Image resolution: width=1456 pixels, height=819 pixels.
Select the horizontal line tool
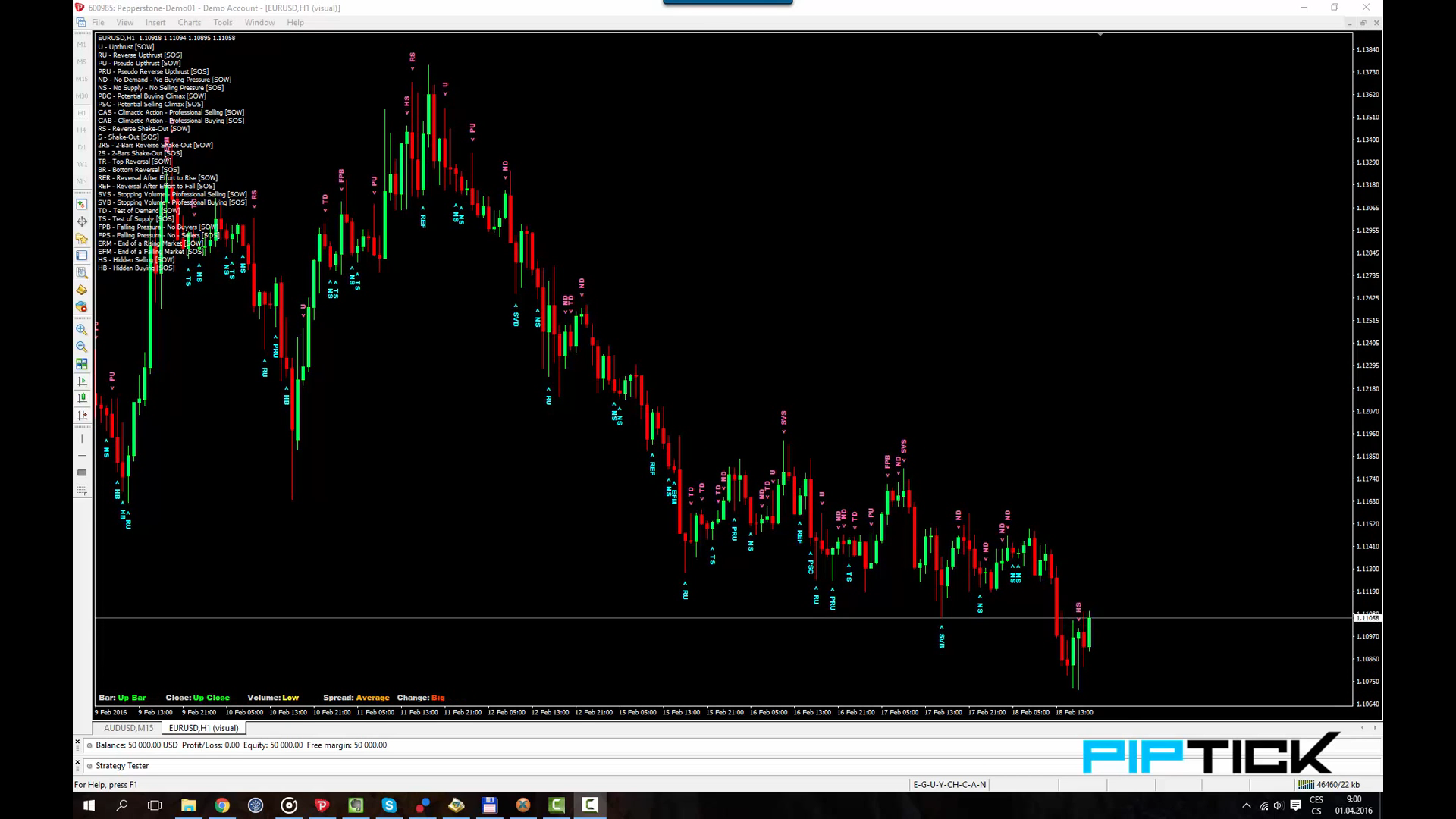(x=82, y=456)
